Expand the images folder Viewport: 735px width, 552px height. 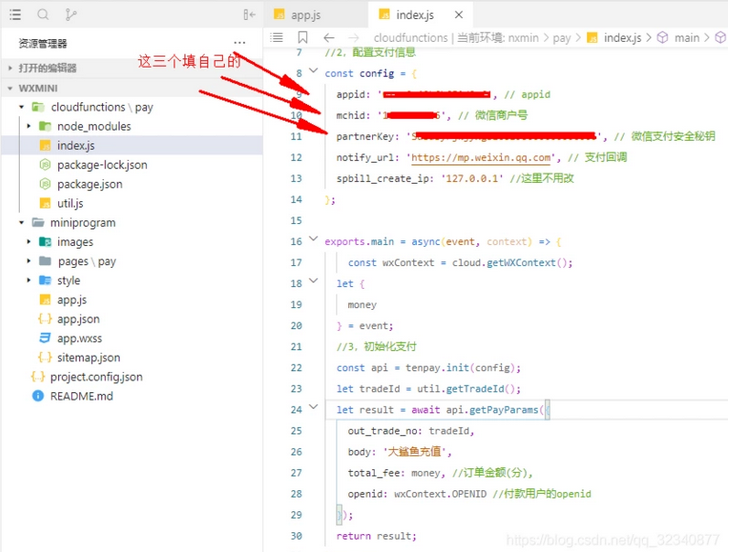tap(29, 242)
